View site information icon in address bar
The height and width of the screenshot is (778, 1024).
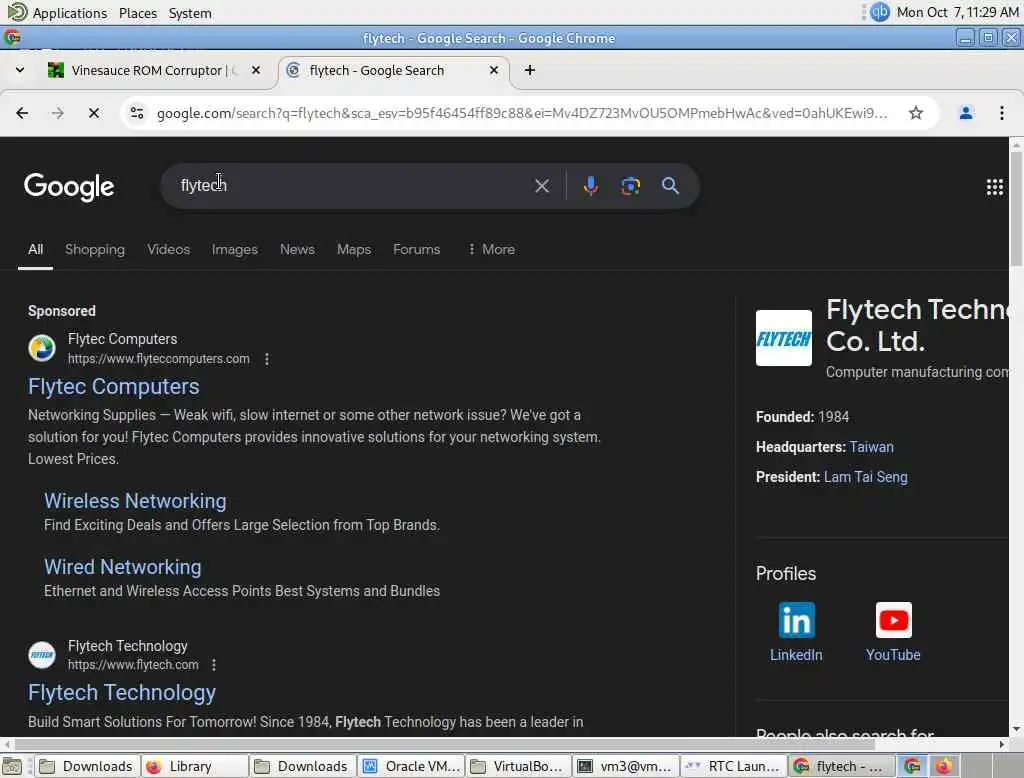[x=137, y=113]
